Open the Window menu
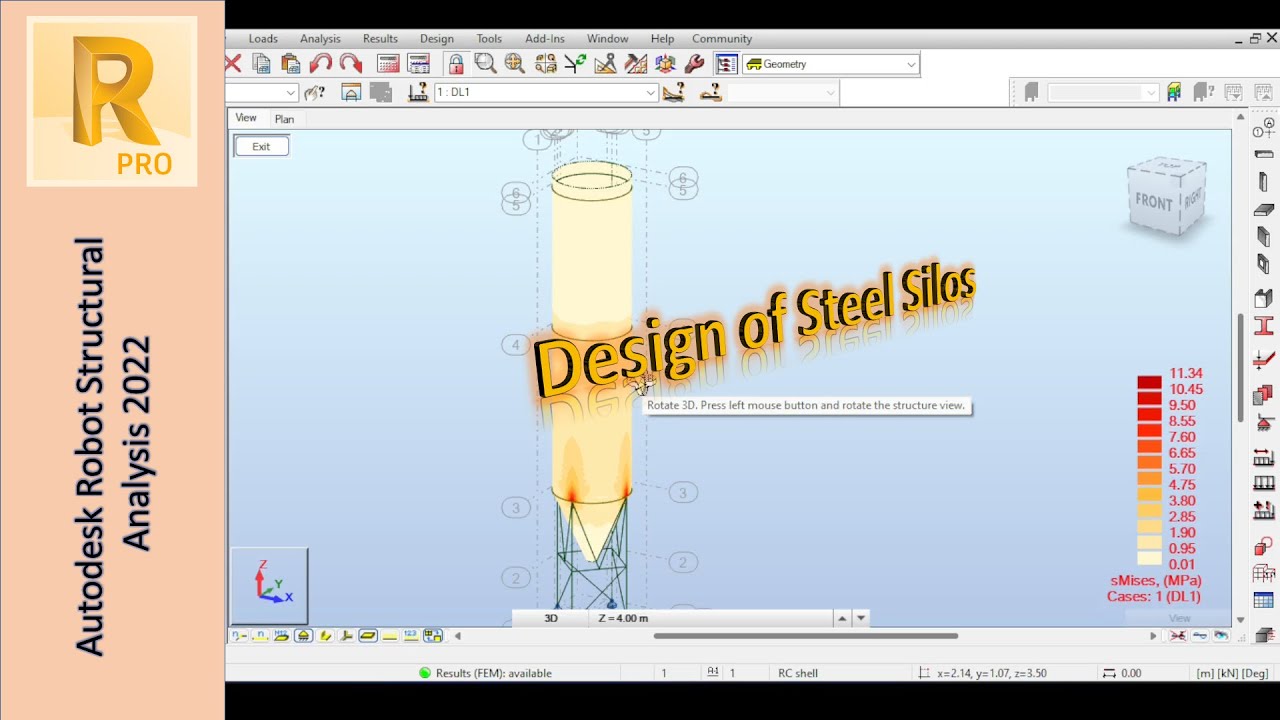This screenshot has width=1280, height=720. coord(607,39)
